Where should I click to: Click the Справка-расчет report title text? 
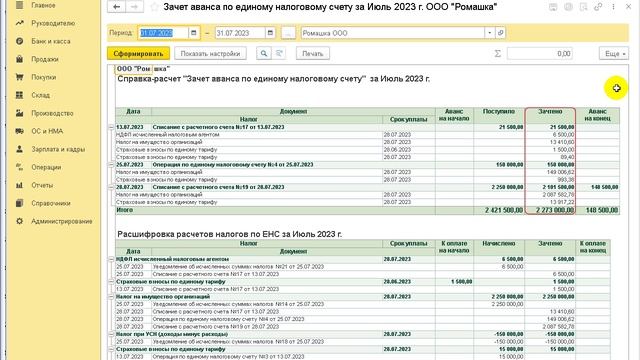pos(273,79)
